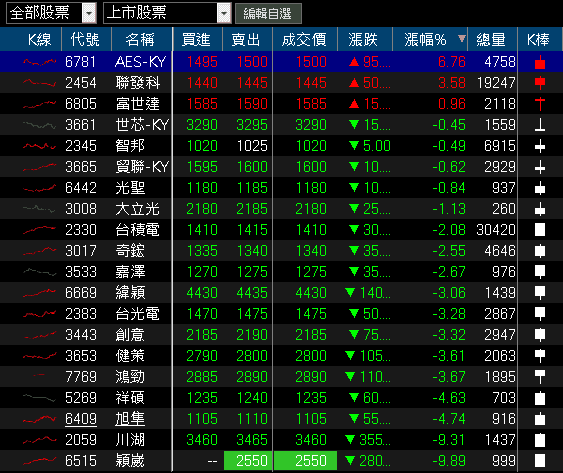
Task: Select stock code 3008
Action: 81,209
